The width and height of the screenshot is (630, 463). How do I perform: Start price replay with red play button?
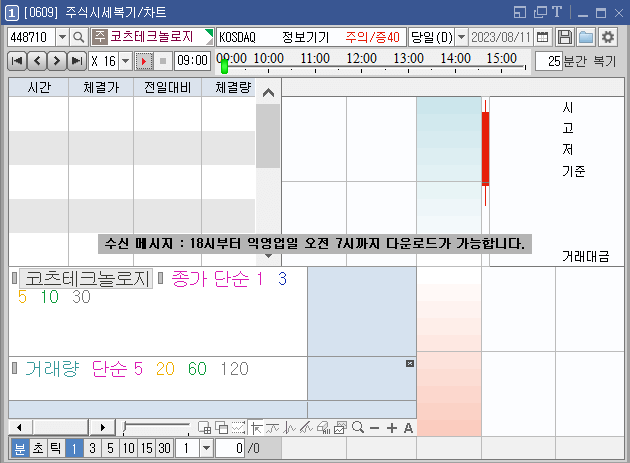[x=143, y=61]
